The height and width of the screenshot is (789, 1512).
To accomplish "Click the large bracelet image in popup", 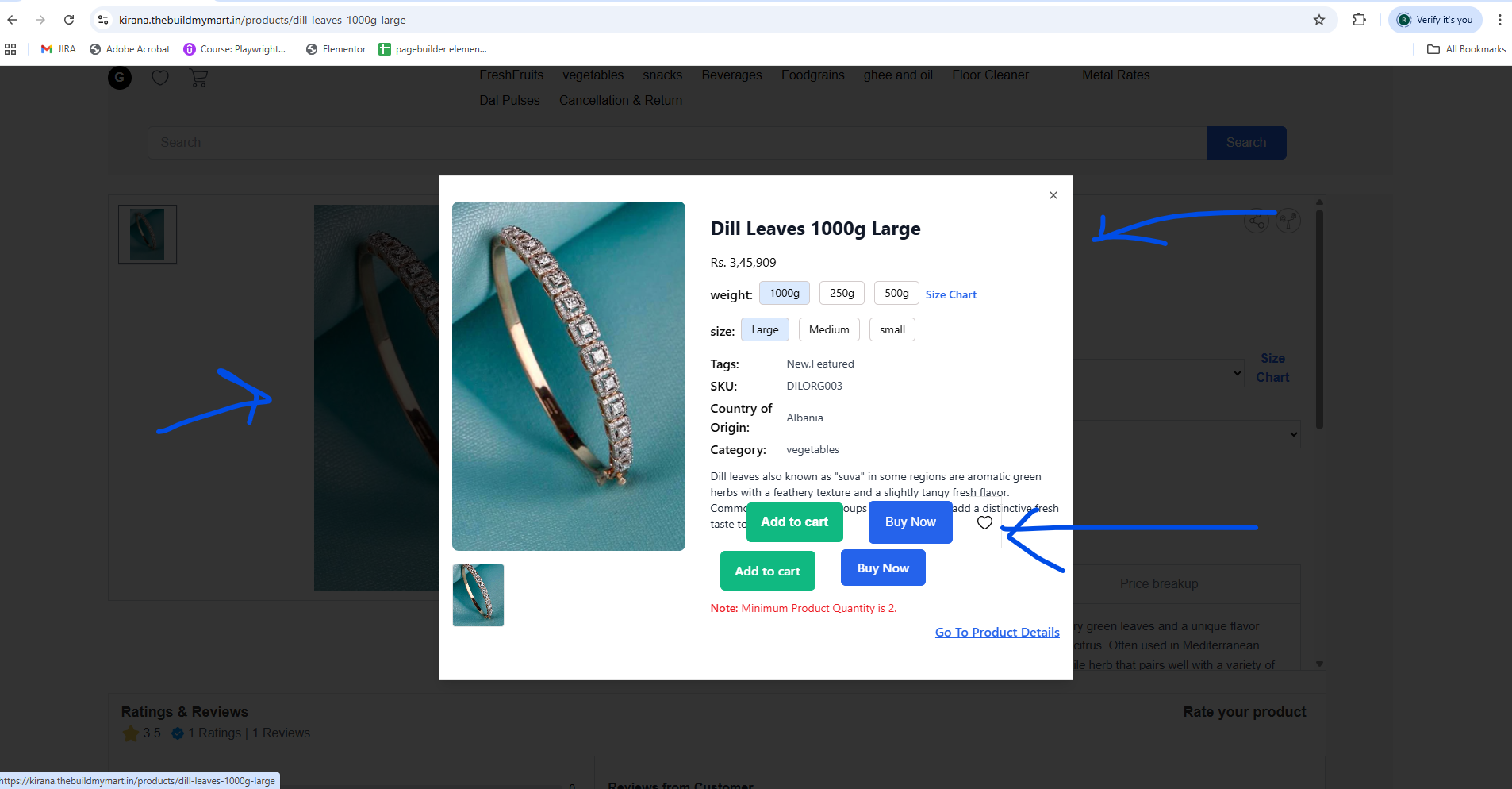I will point(569,376).
